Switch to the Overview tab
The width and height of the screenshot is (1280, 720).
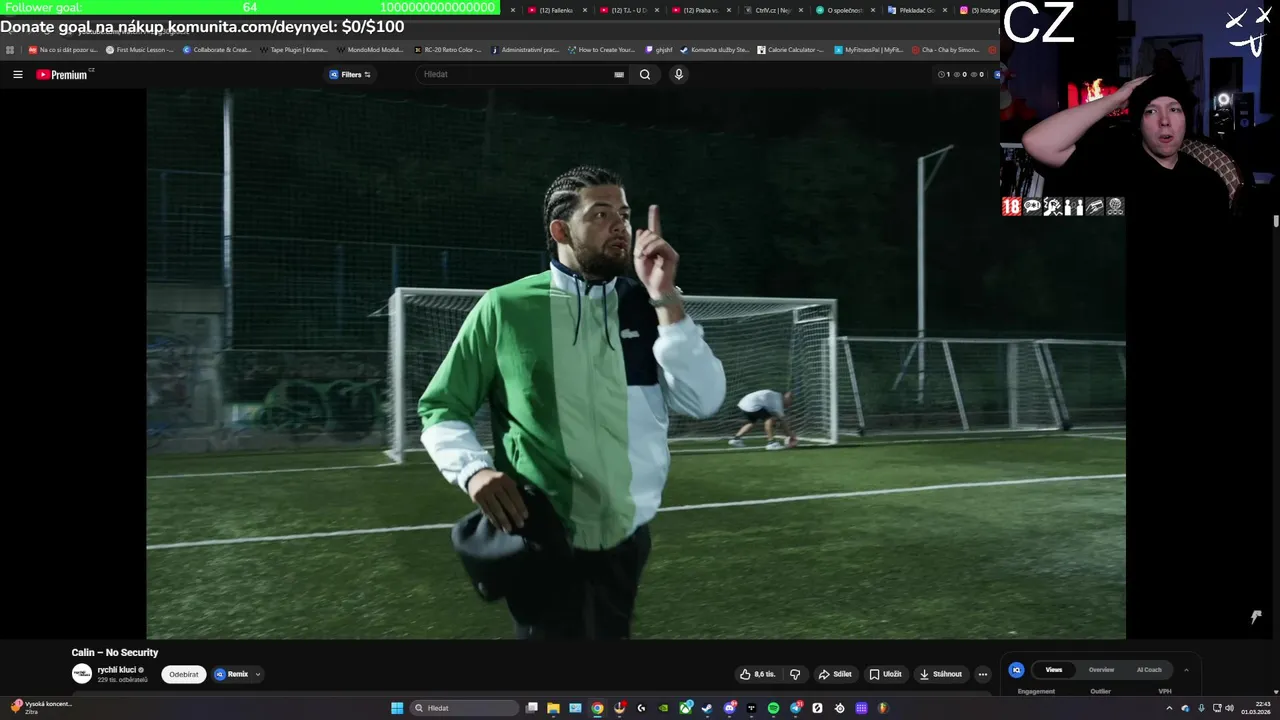pos(1101,670)
